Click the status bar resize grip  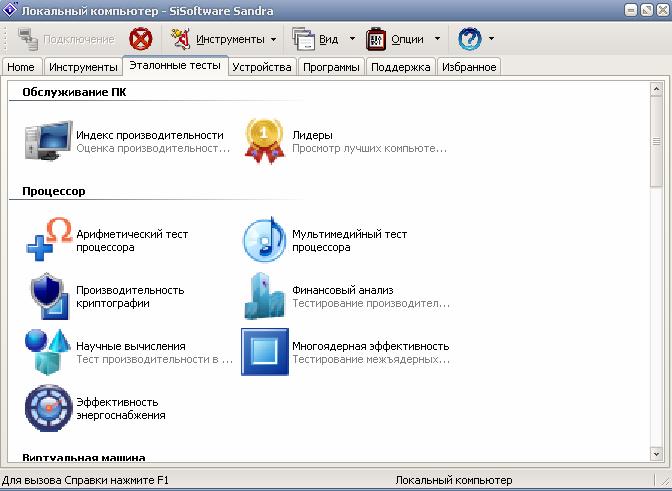click(x=663, y=481)
